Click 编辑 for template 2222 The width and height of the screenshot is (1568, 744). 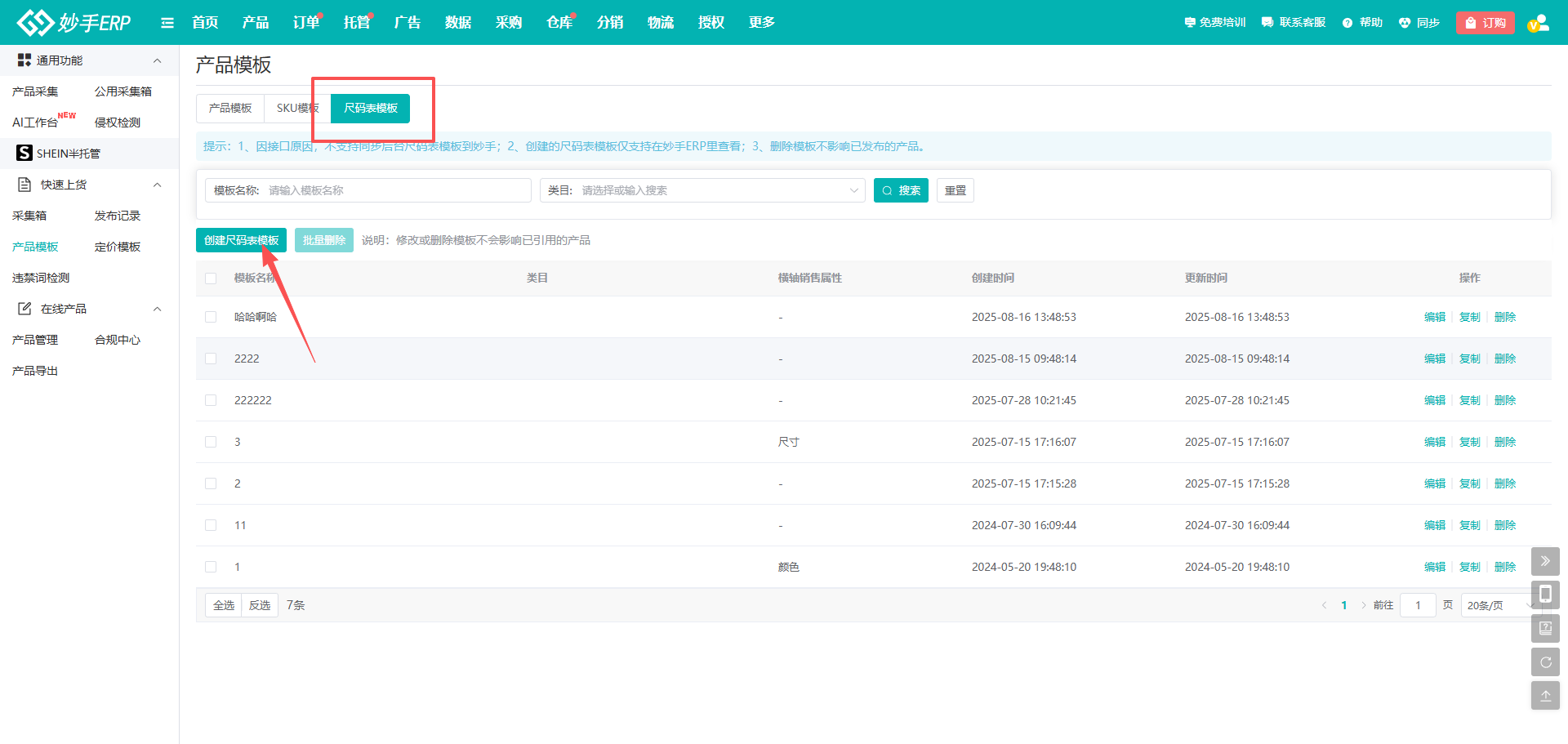tap(1434, 359)
